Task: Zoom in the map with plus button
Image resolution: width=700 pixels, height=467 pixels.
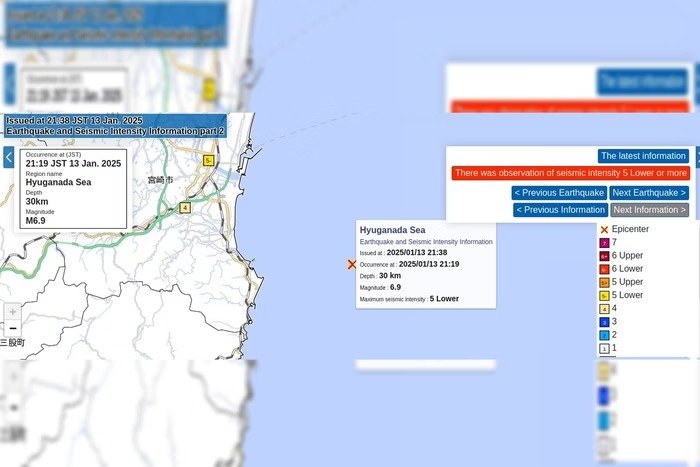Action: [x=12, y=311]
